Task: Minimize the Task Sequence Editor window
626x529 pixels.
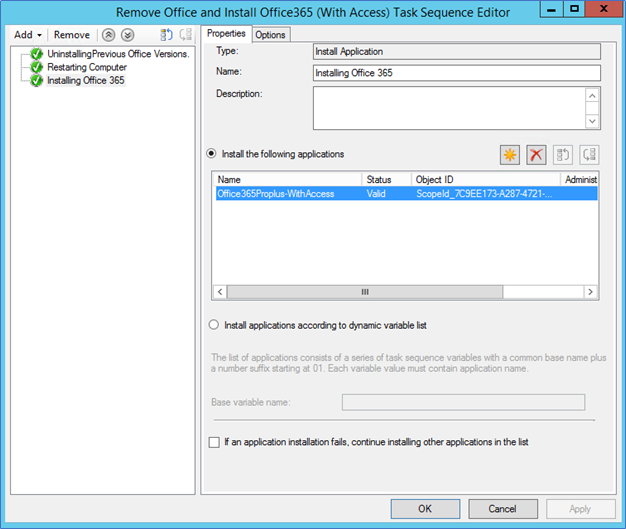Action: pos(551,9)
